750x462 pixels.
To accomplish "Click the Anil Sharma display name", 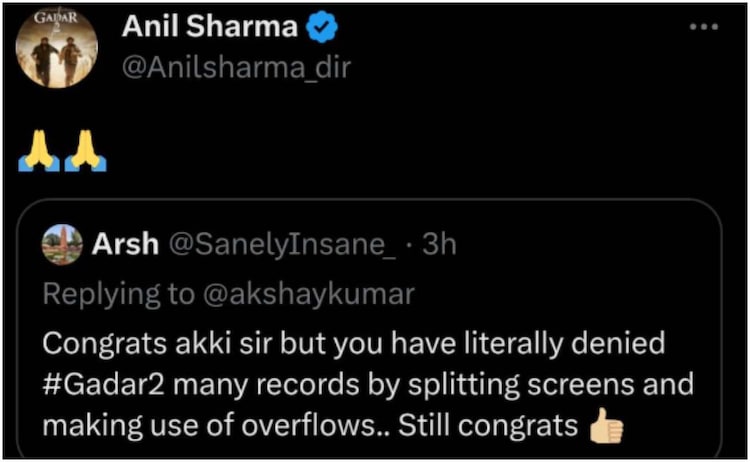I will 208,28.
